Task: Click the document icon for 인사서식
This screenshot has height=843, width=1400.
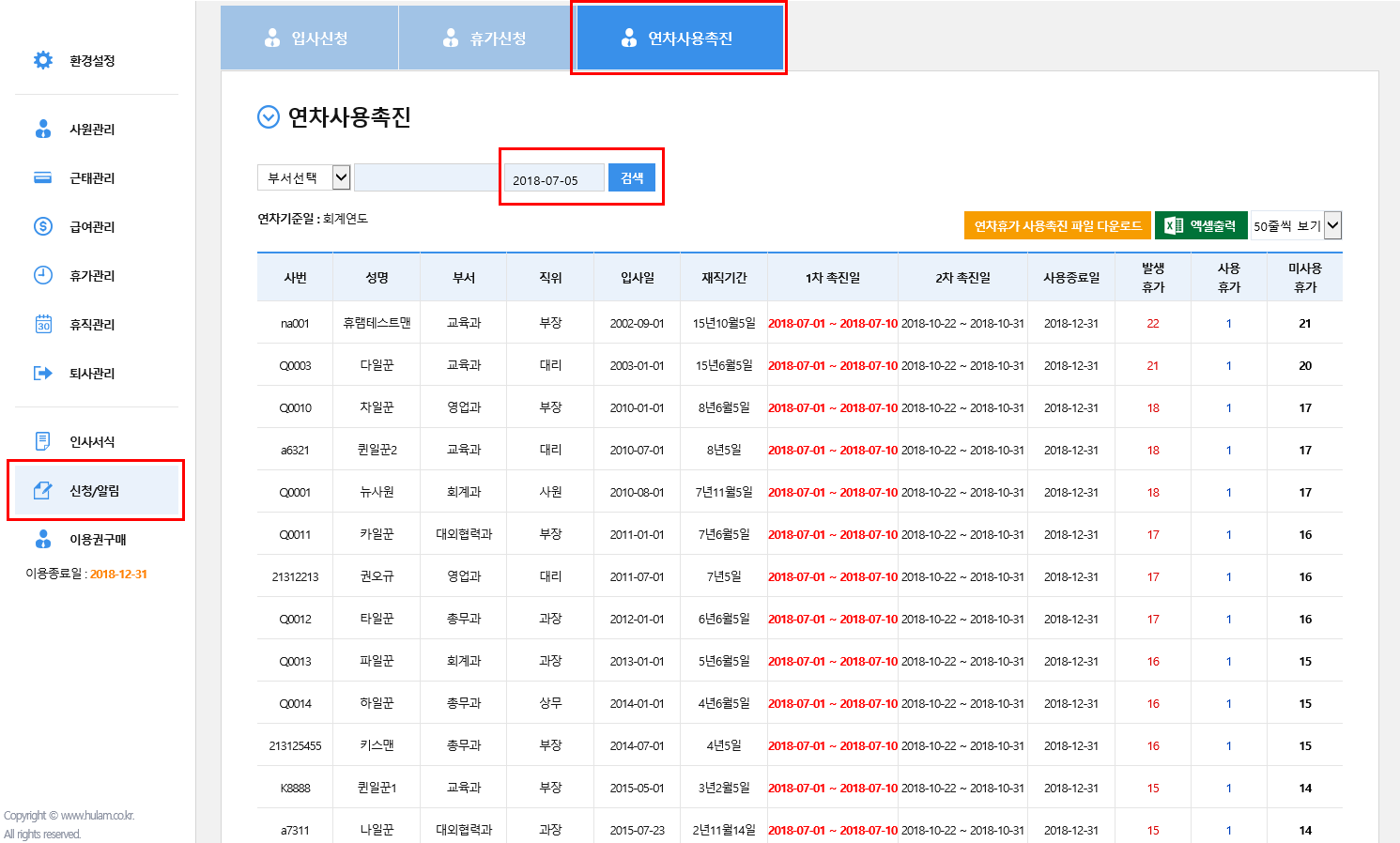Action: [x=43, y=441]
